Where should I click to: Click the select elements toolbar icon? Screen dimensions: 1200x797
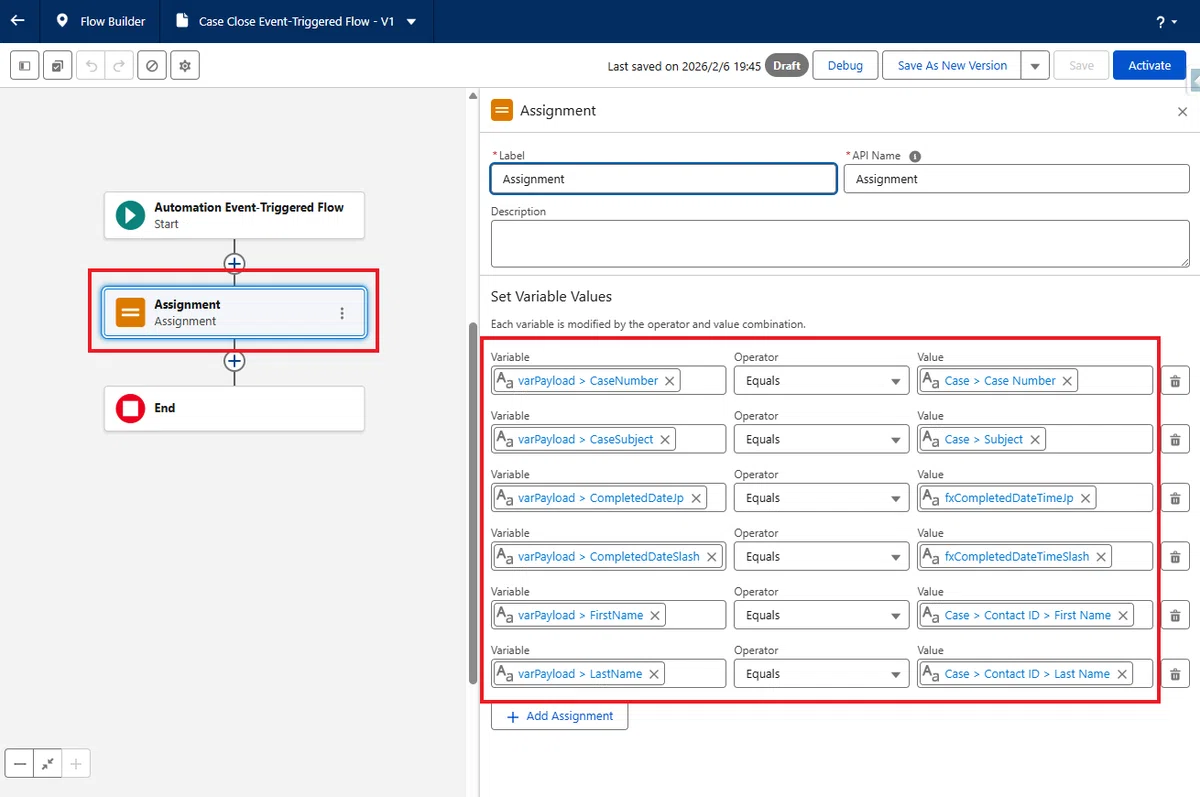(58, 66)
